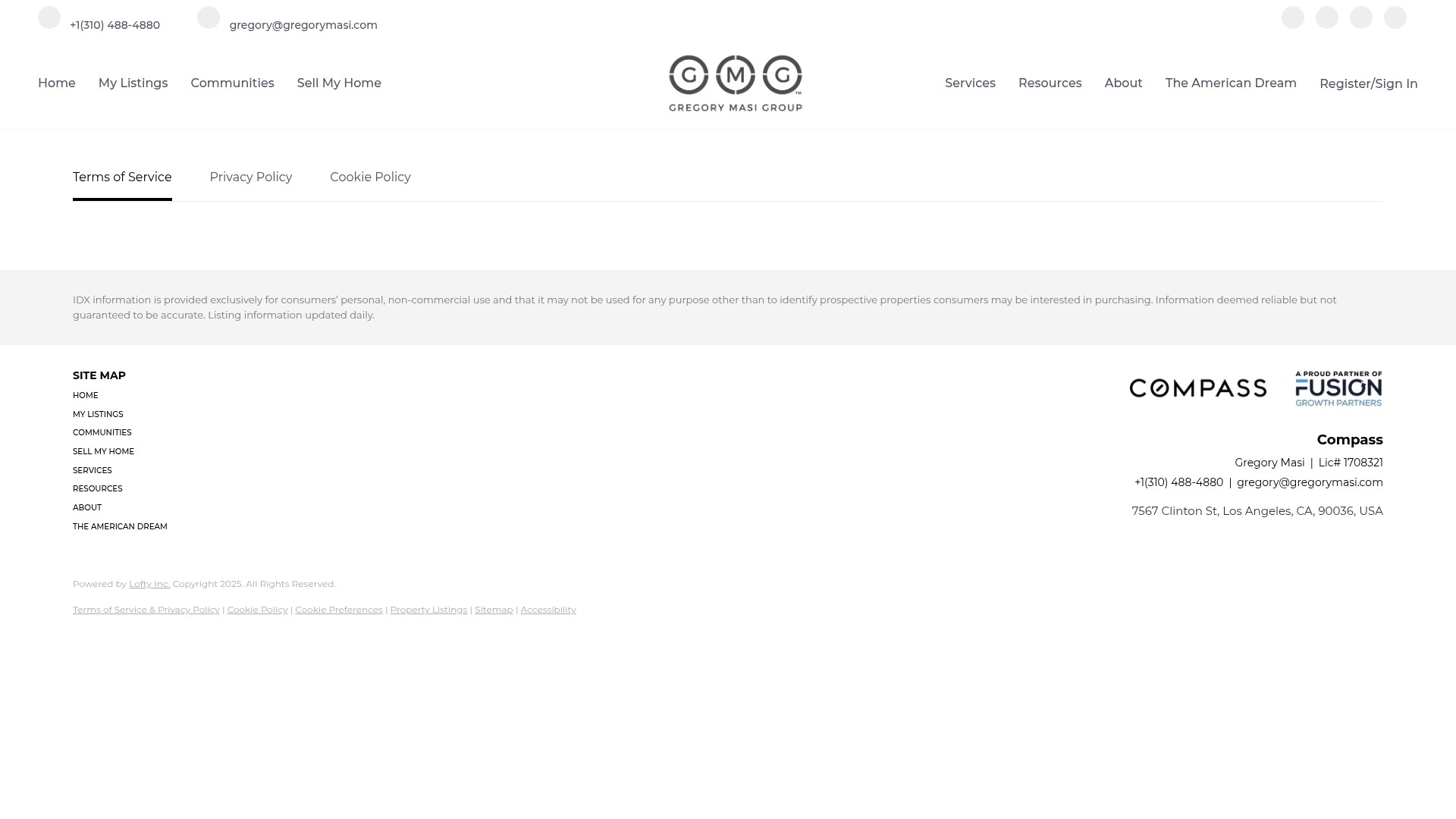
Task: Click COMMUNITIES in the site map
Action: coord(102,433)
